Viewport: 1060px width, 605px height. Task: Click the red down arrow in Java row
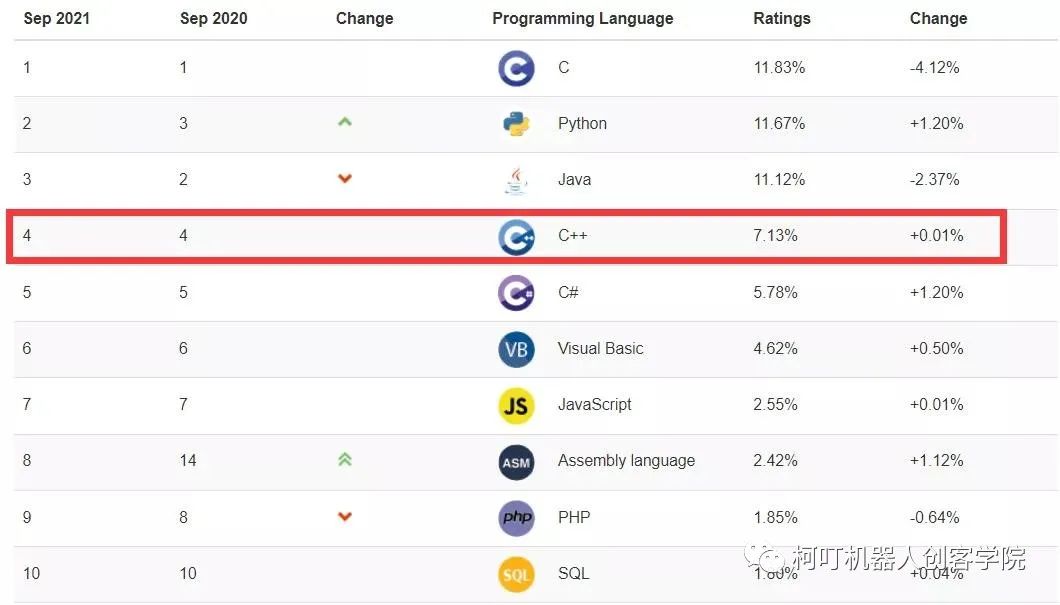tap(345, 178)
